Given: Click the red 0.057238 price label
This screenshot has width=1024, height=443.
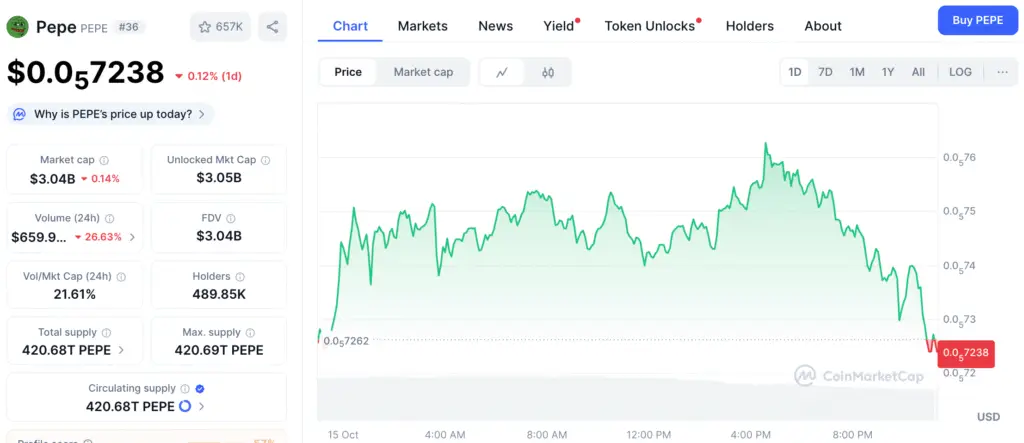Looking at the screenshot, I should 965,353.
